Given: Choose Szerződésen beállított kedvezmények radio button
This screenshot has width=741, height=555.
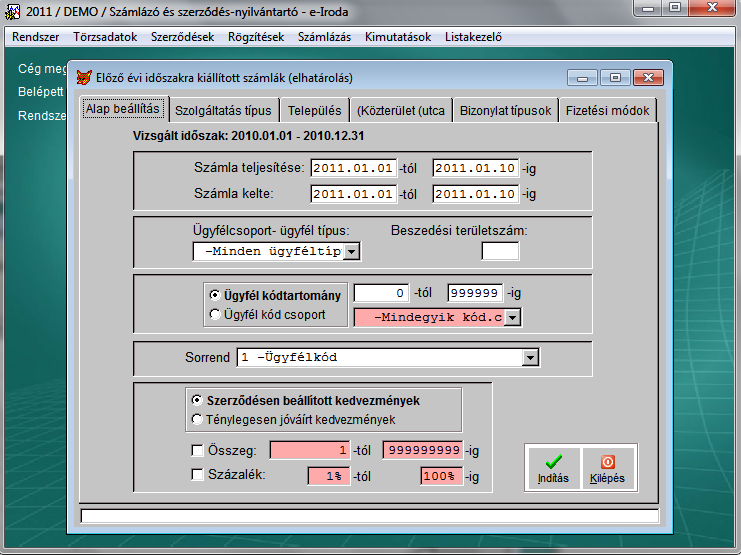Looking at the screenshot, I should (198, 400).
